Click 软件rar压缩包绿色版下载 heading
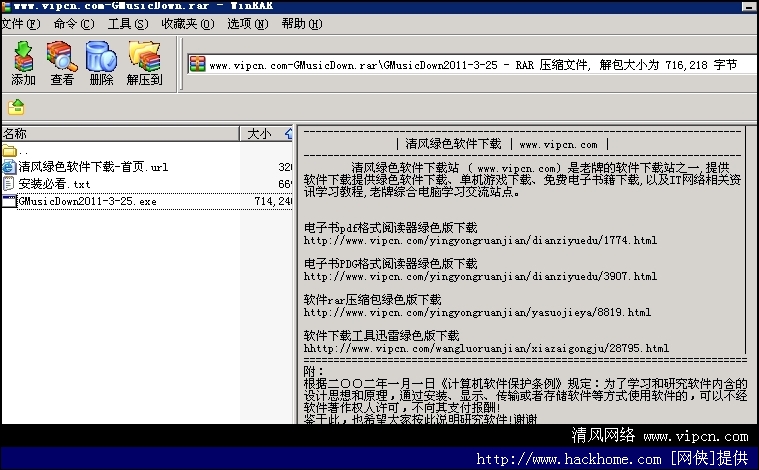Viewport: 759px width, 470px height. 373,300
